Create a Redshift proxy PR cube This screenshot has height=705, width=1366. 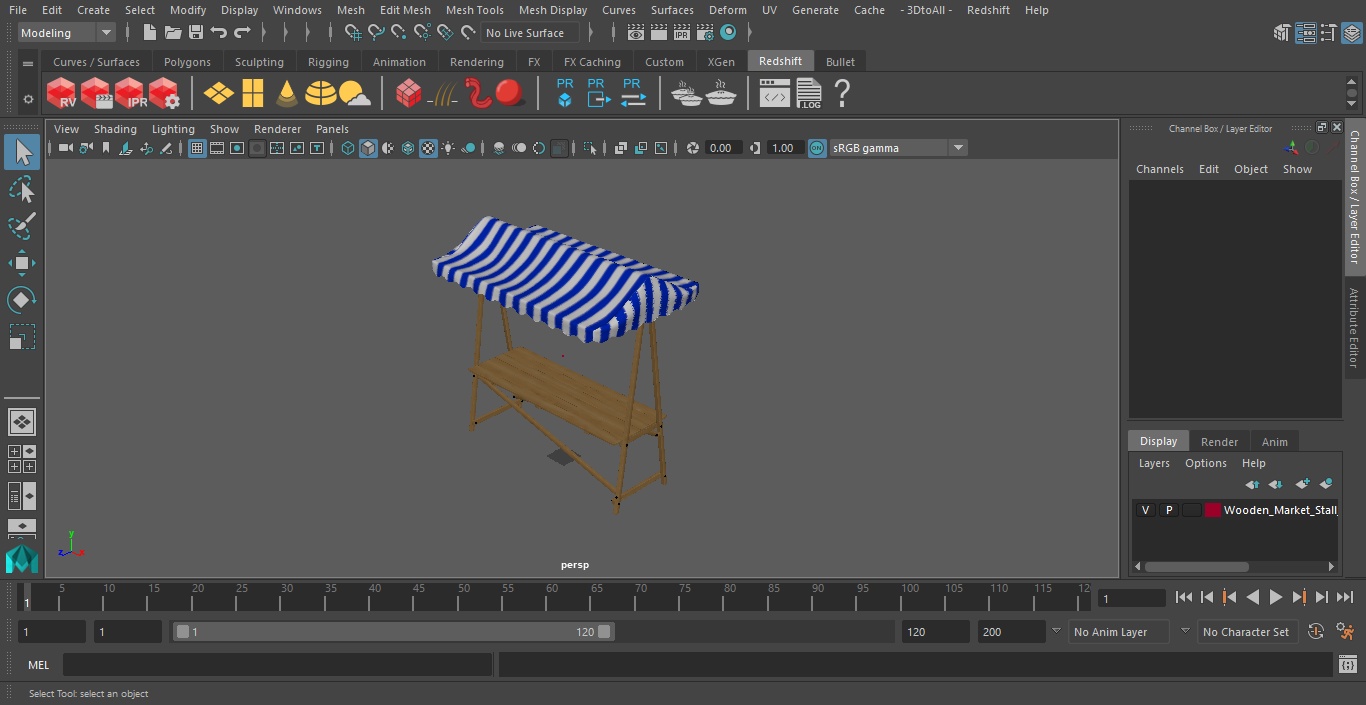[565, 94]
